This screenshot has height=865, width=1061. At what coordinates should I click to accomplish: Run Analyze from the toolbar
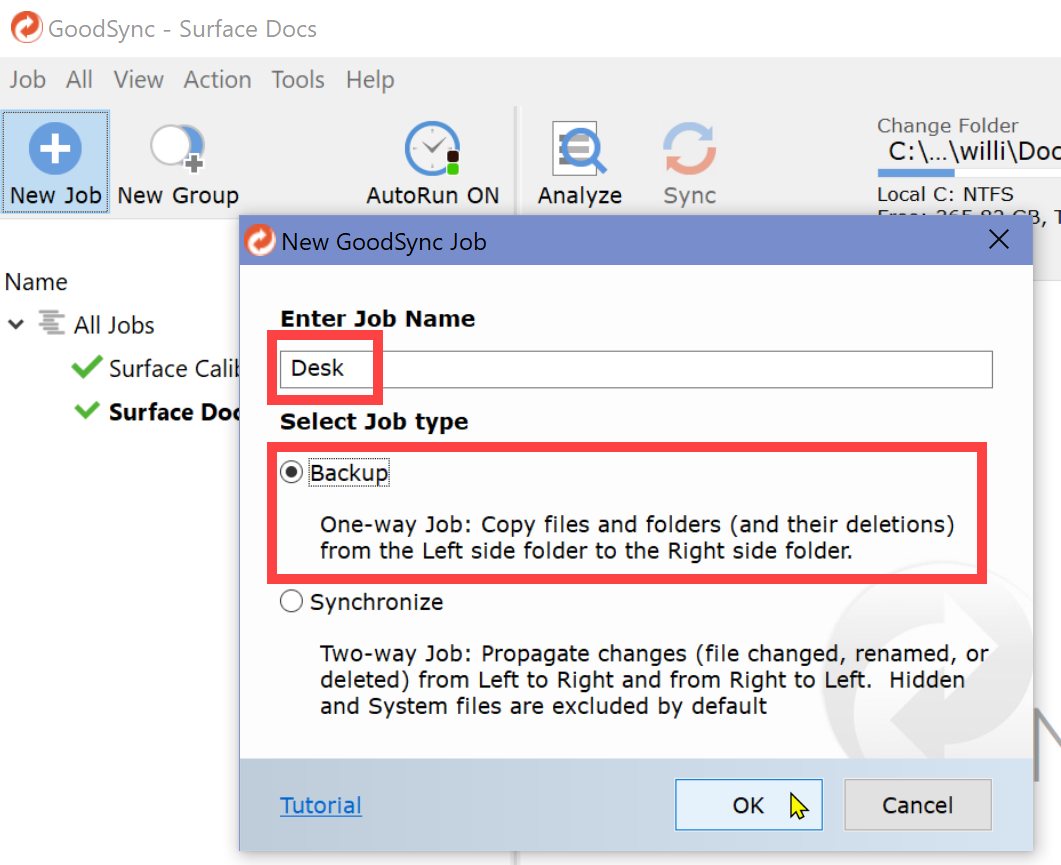579,162
